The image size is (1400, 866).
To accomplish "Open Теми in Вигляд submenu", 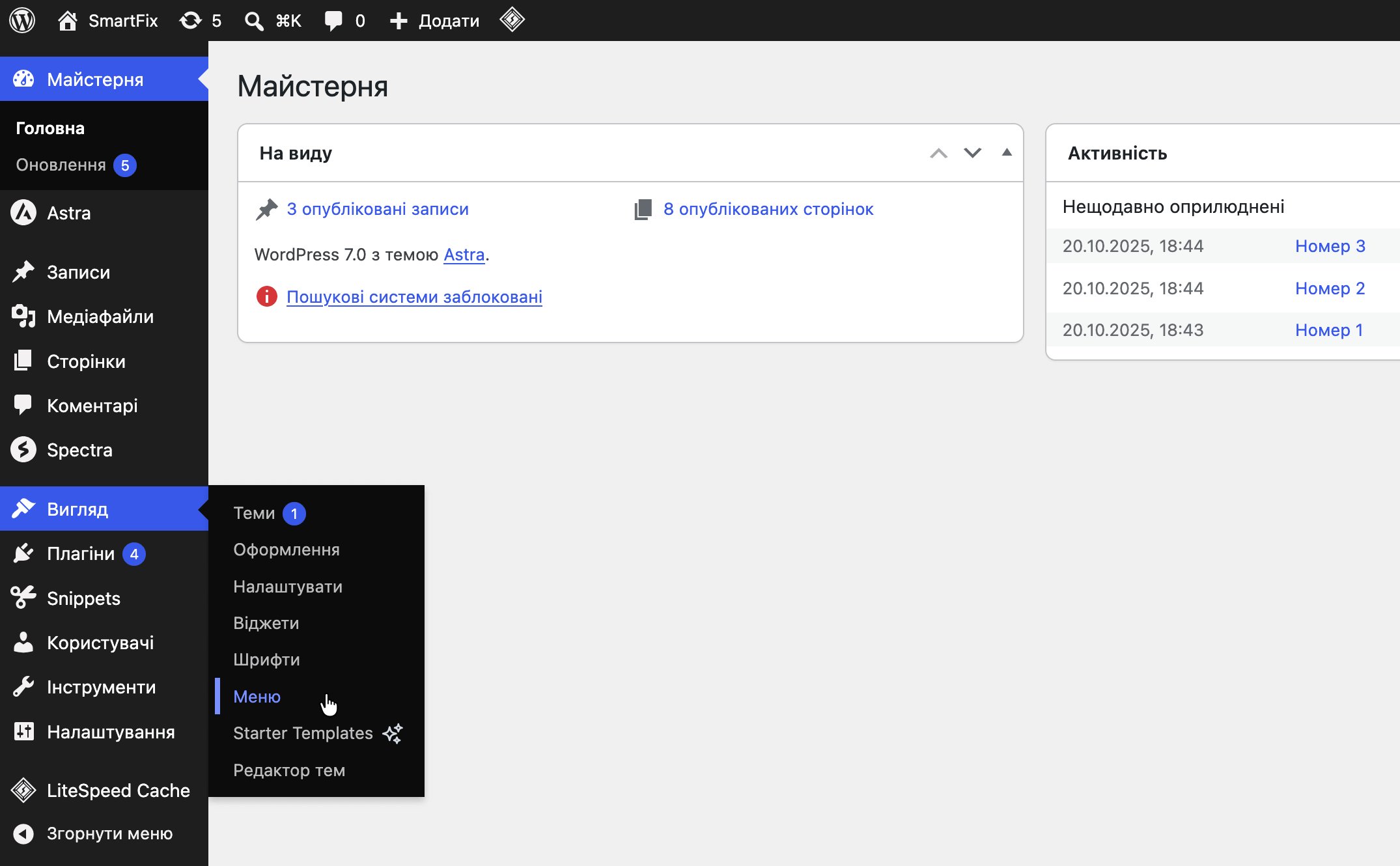I will click(x=254, y=513).
